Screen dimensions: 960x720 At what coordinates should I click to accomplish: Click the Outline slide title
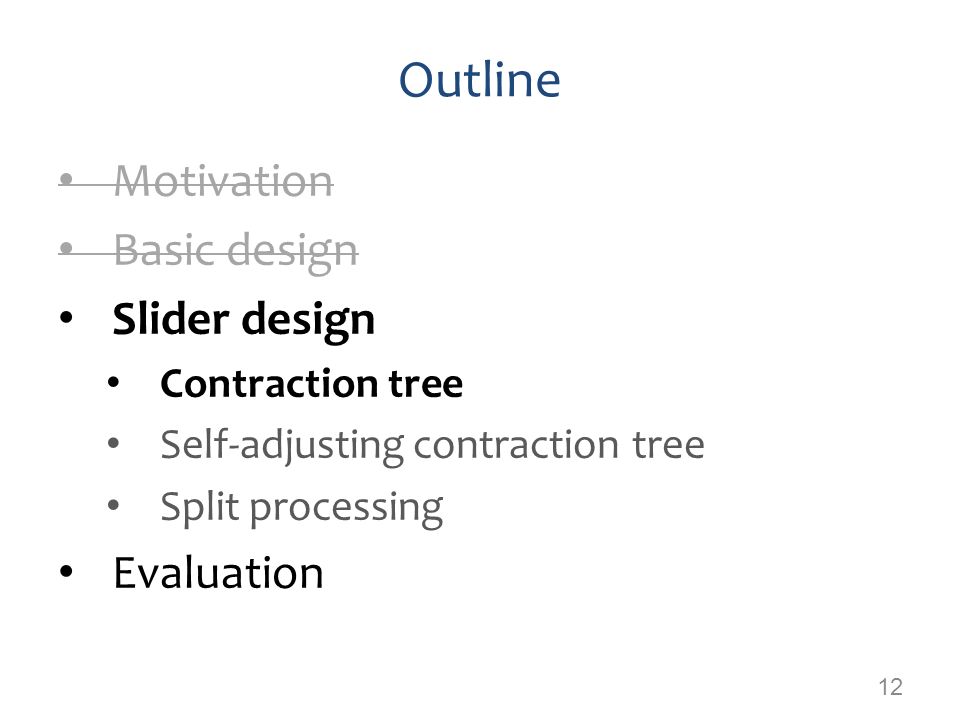pyautogui.click(x=479, y=80)
